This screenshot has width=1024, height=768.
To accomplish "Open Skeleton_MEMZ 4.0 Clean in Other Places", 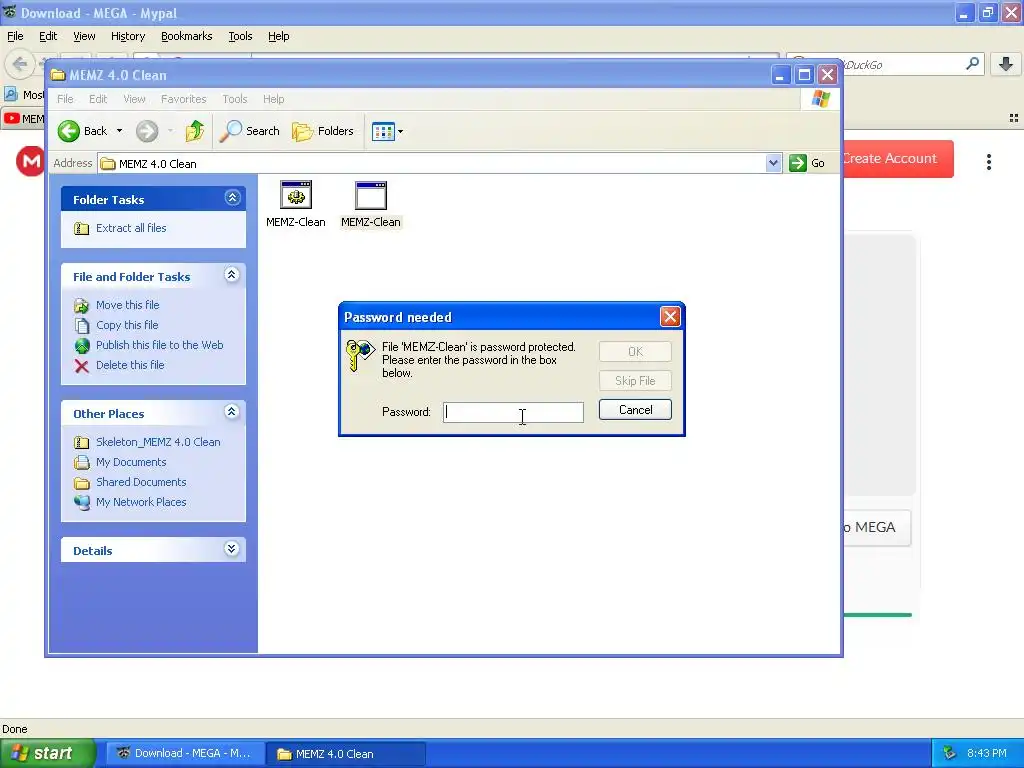I will click(x=158, y=442).
